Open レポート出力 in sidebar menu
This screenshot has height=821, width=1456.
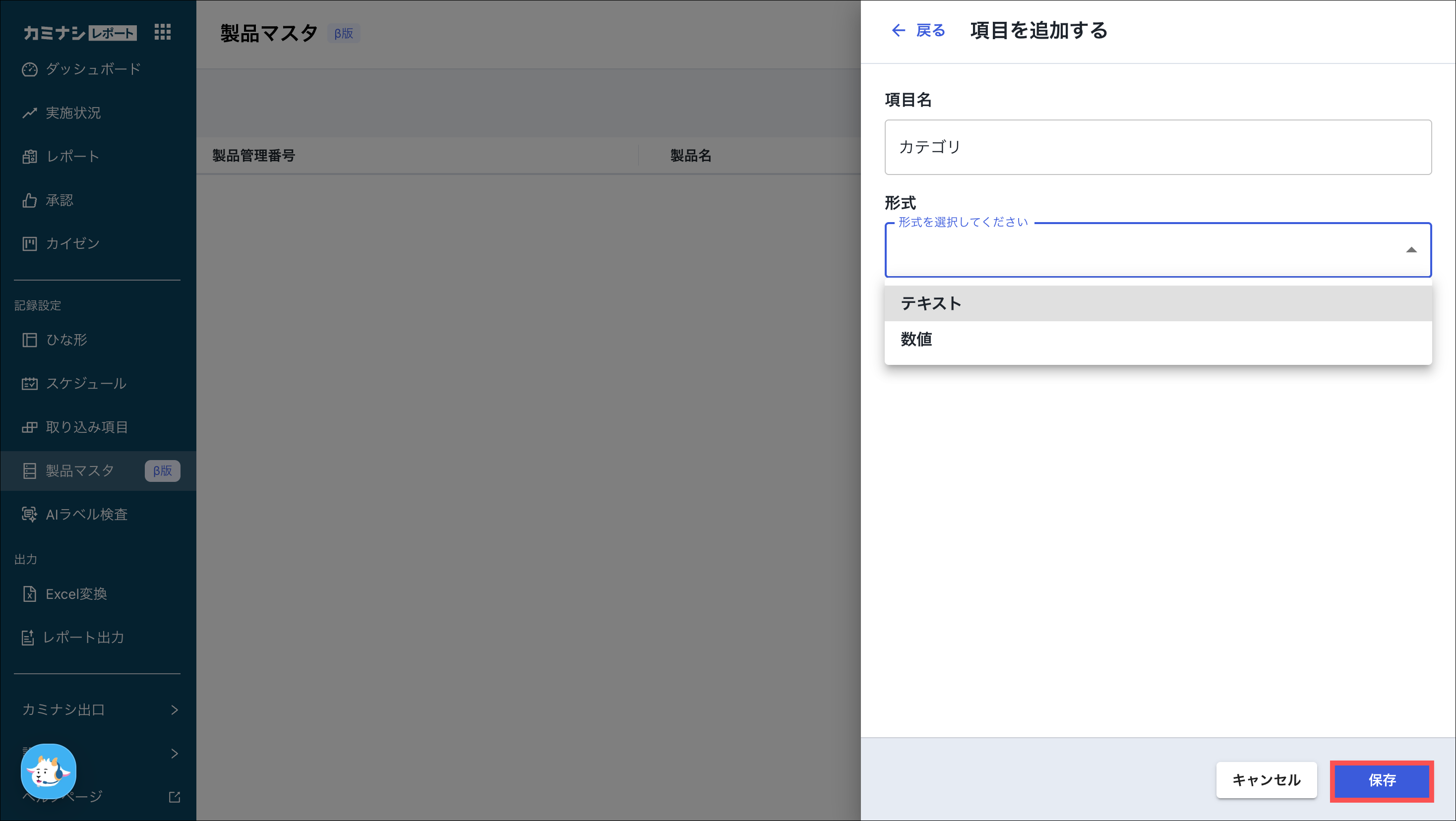(83, 638)
